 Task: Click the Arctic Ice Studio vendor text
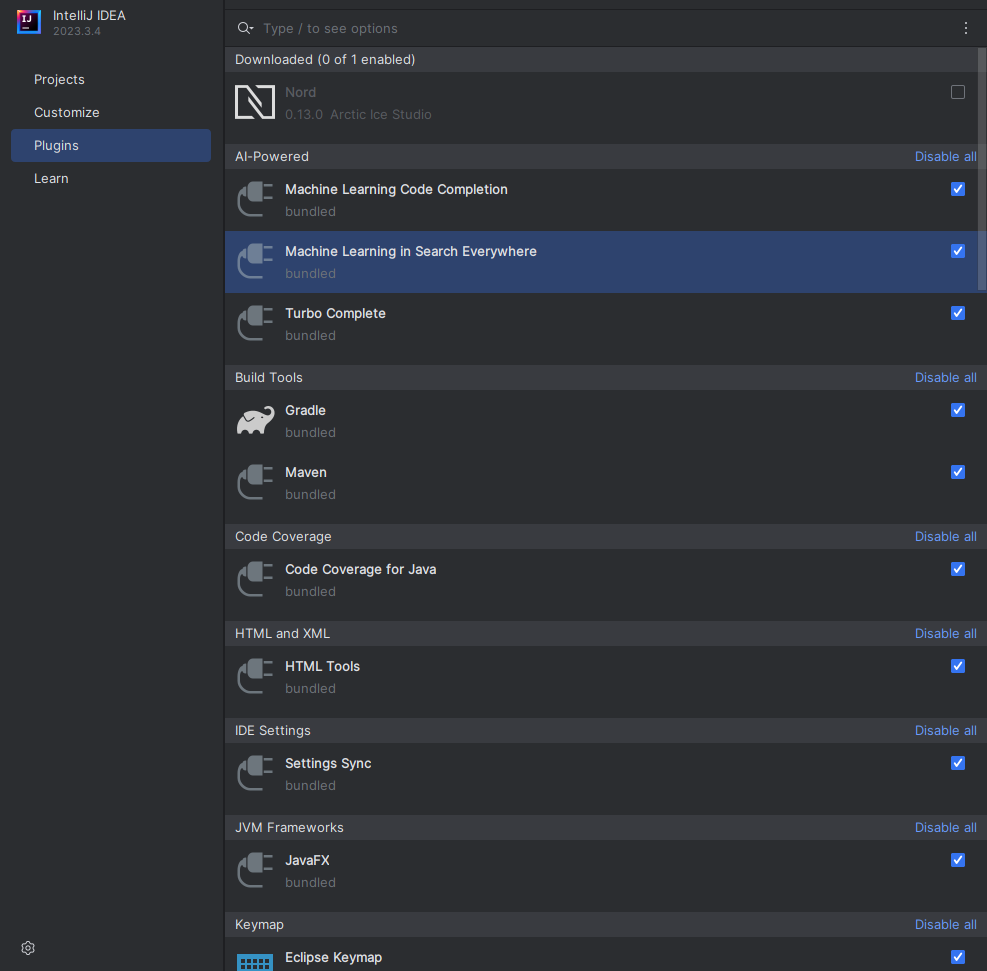[x=380, y=115]
